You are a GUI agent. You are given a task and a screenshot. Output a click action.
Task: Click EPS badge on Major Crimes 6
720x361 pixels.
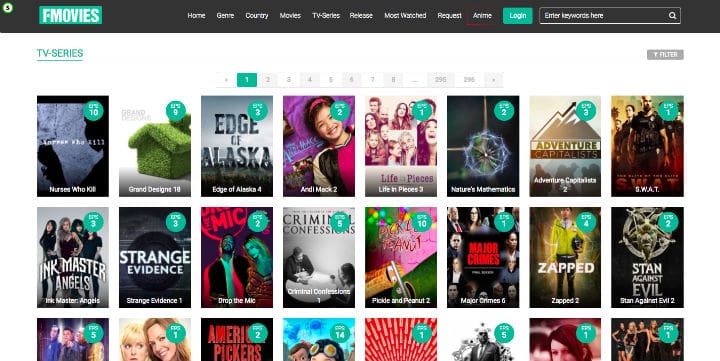tap(504, 222)
